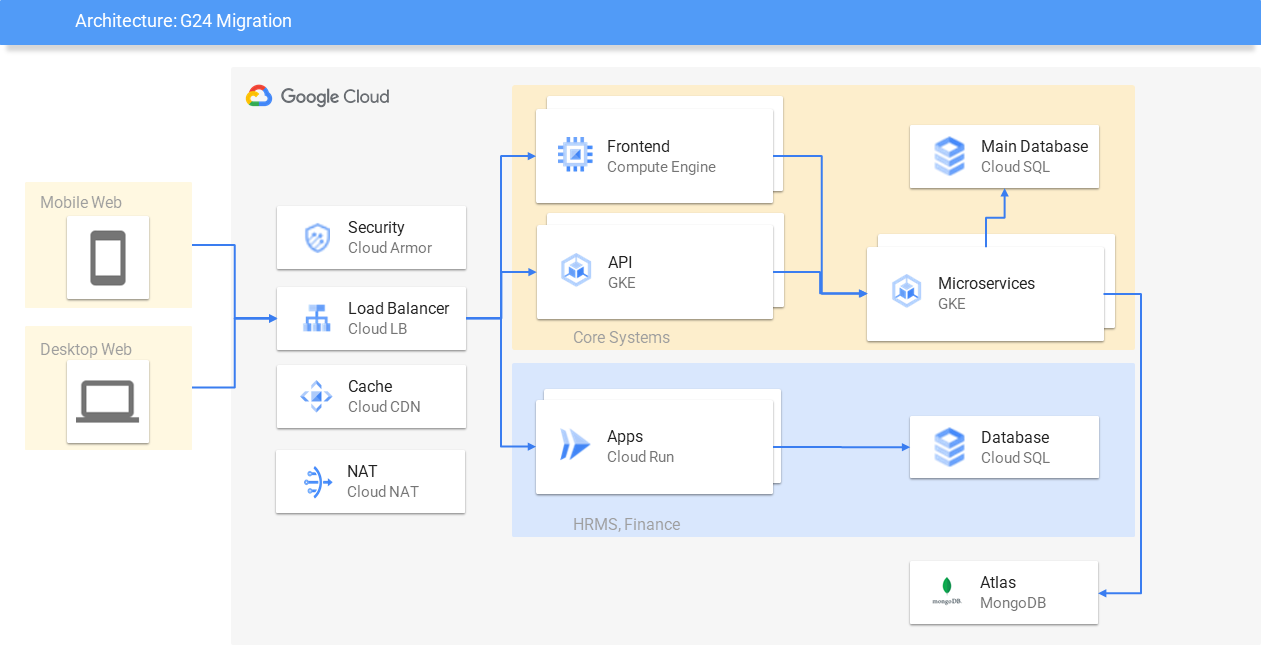
Task: Click the Compute Engine Frontend icon
Action: click(575, 155)
